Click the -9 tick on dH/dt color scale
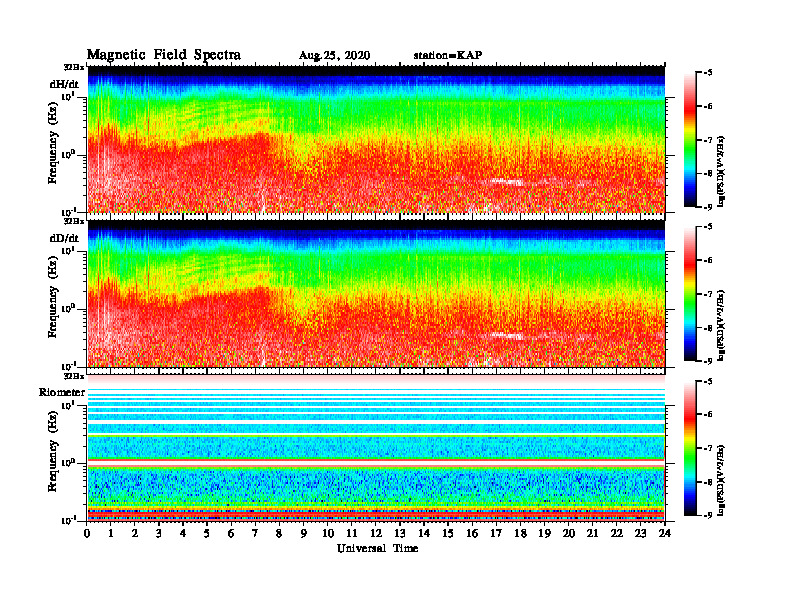Viewport: 792px width, 612px height. pos(706,207)
